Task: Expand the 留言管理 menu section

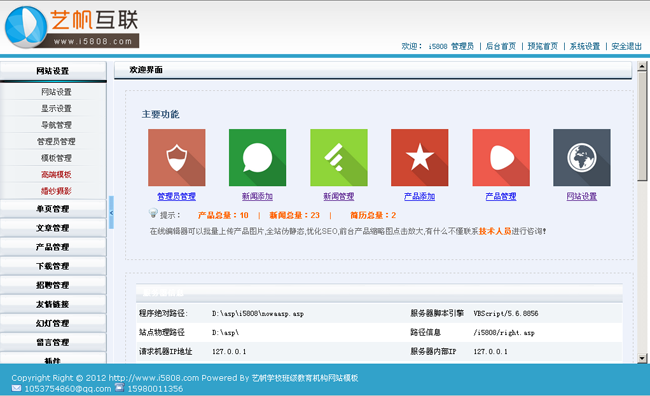Action: pyautogui.click(x=53, y=342)
